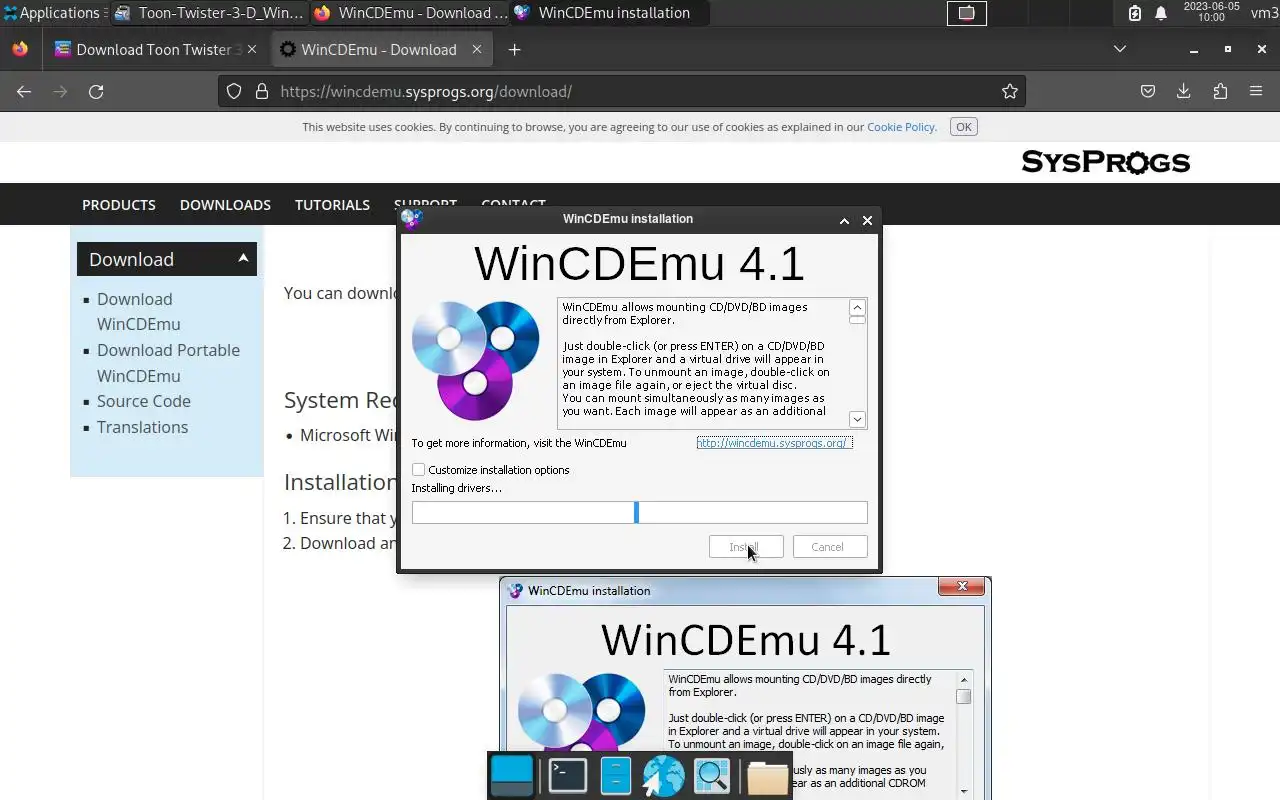
Task: Click the 'Installing drivers...' status text
Action: 457,488
